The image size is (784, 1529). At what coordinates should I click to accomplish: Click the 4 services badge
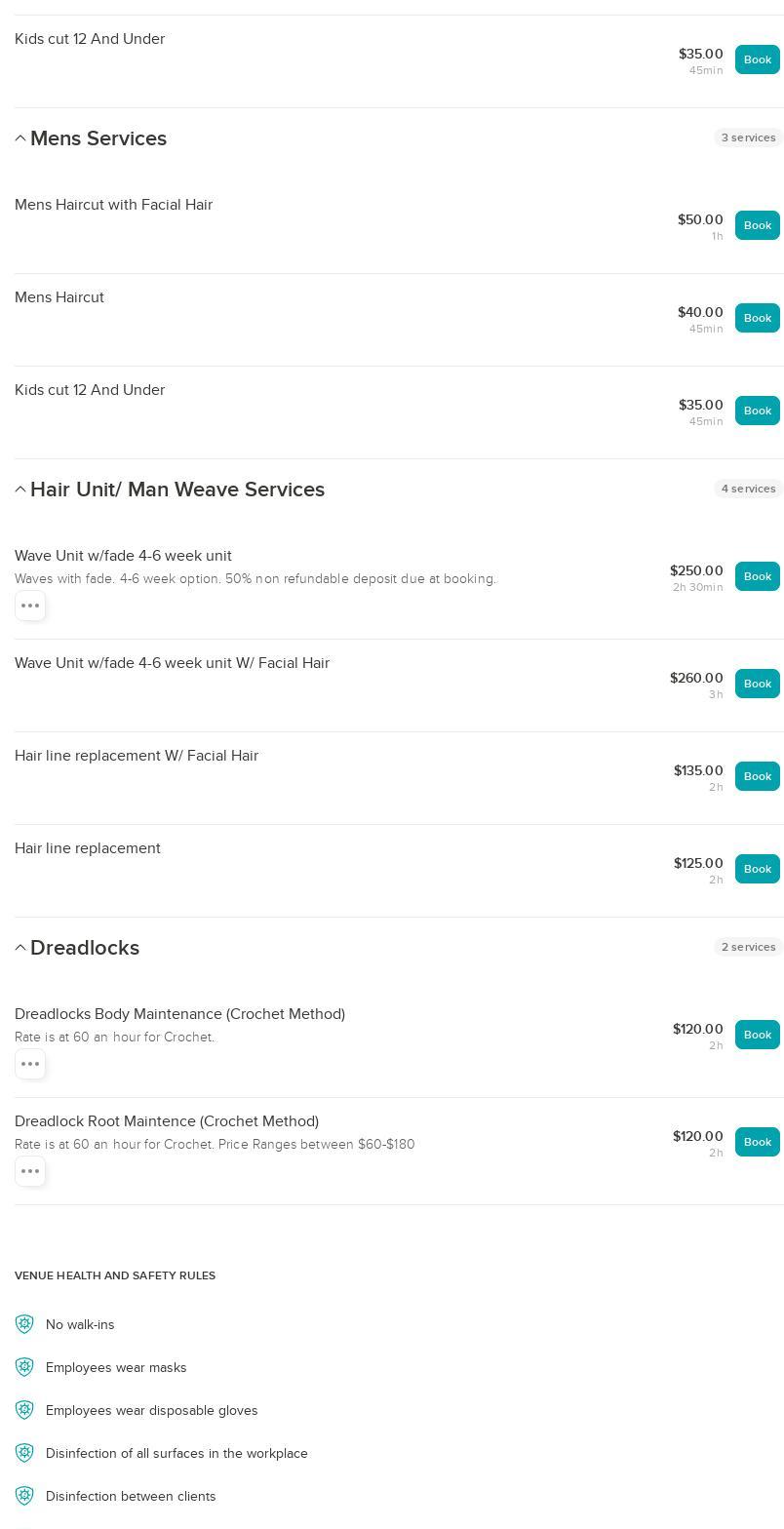coord(749,489)
